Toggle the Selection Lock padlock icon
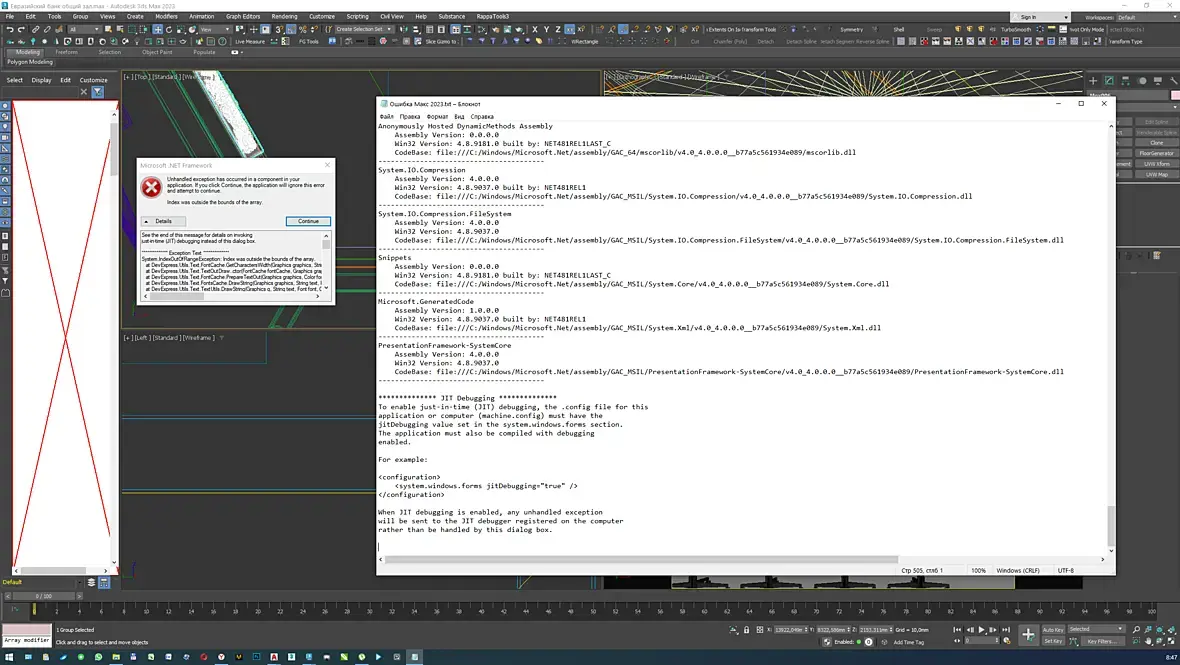1180x665 pixels. click(747, 630)
